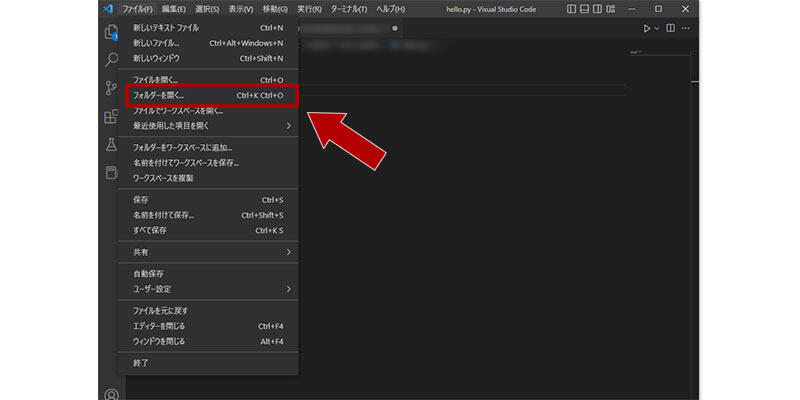The height and width of the screenshot is (400, 800).
Task: Click the Run Python file play icon
Action: [647, 28]
